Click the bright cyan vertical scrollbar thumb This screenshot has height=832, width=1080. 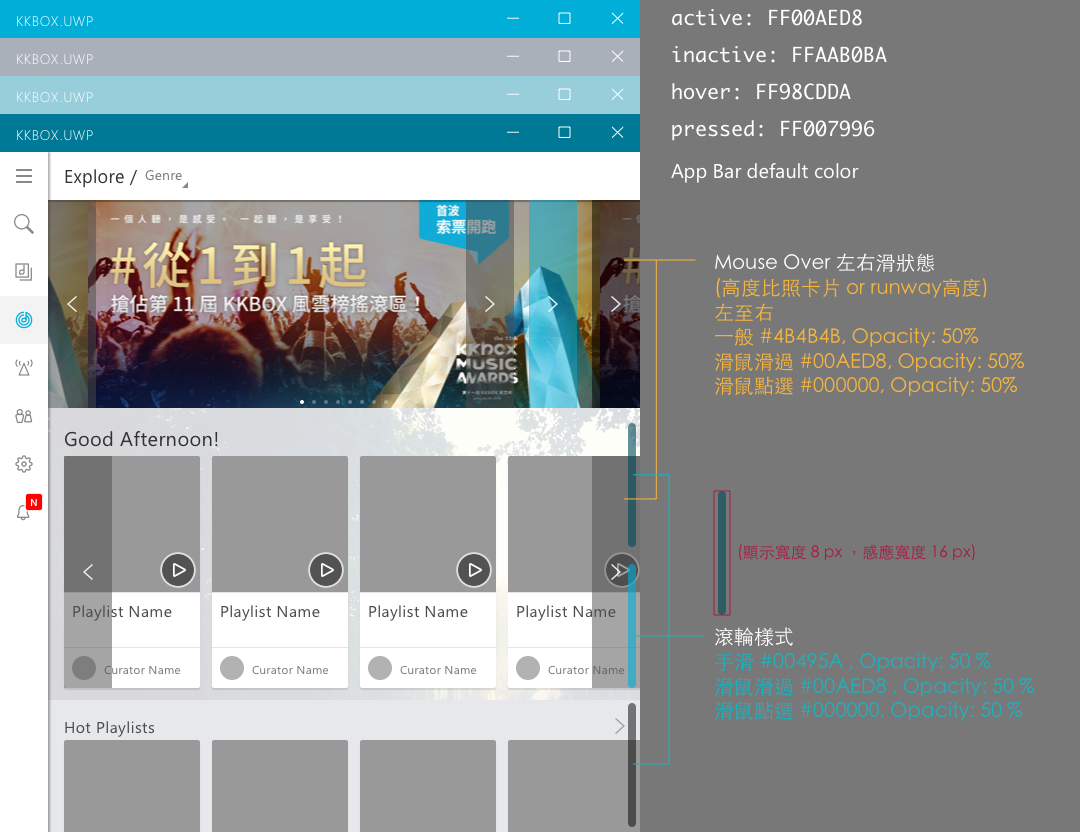point(632,625)
